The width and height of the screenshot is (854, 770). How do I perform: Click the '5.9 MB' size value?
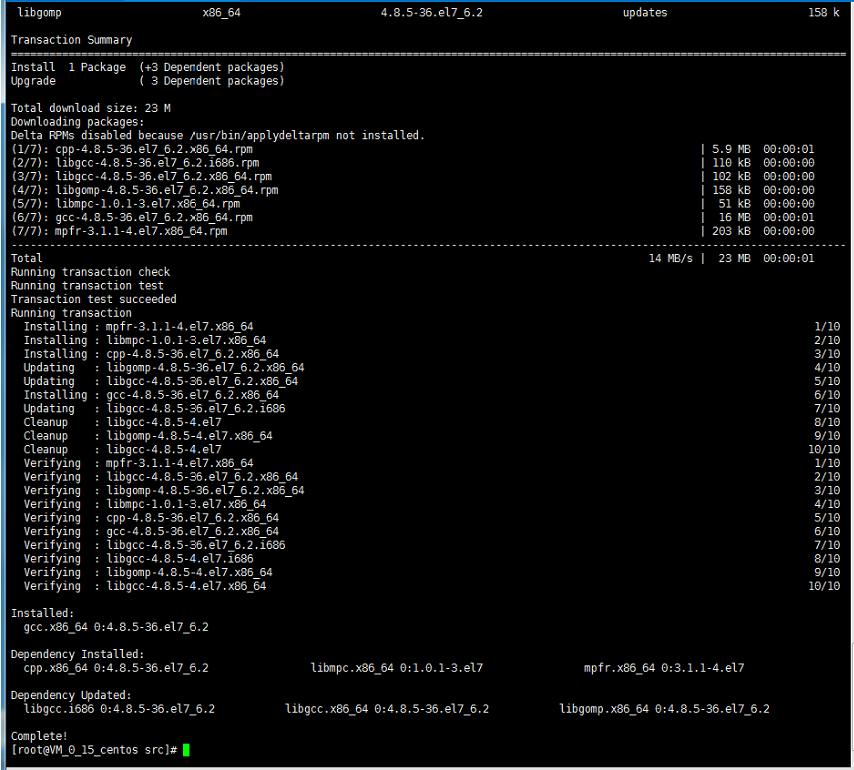[x=731, y=149]
